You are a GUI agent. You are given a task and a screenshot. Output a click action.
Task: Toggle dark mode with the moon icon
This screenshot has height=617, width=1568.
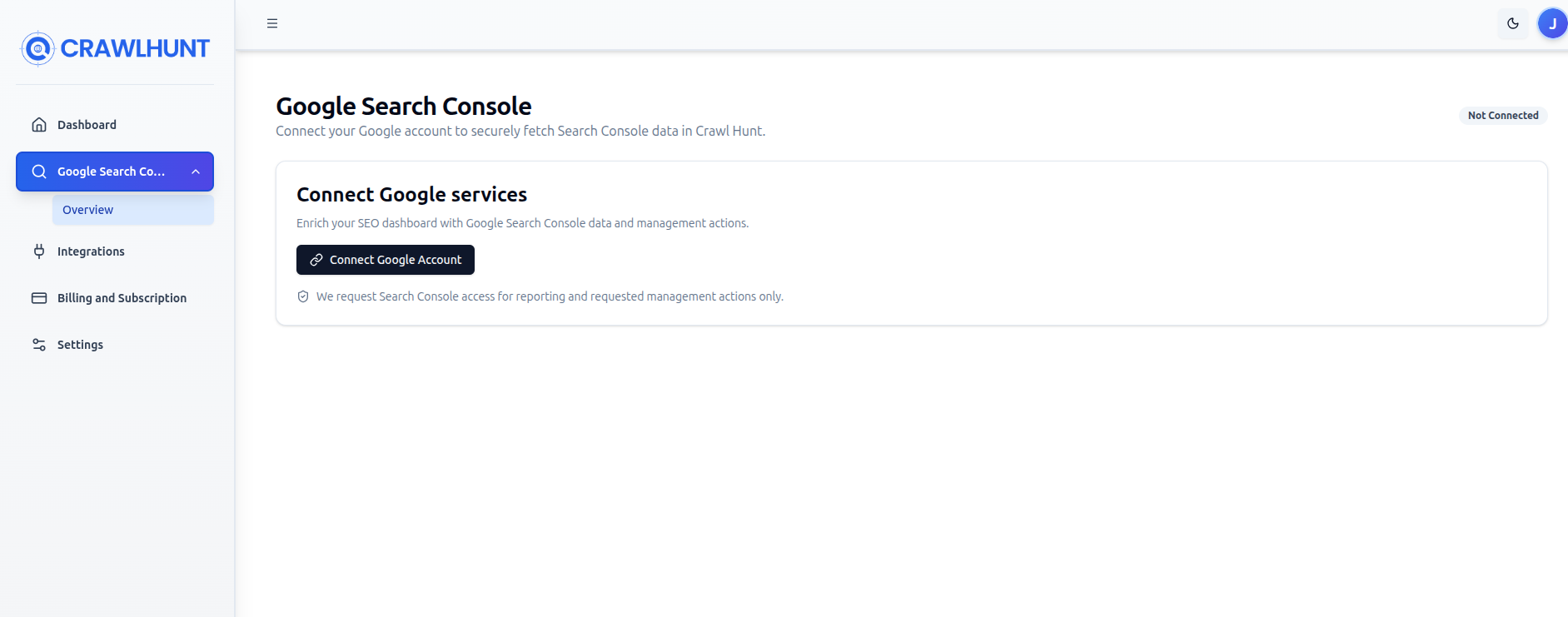1513,23
